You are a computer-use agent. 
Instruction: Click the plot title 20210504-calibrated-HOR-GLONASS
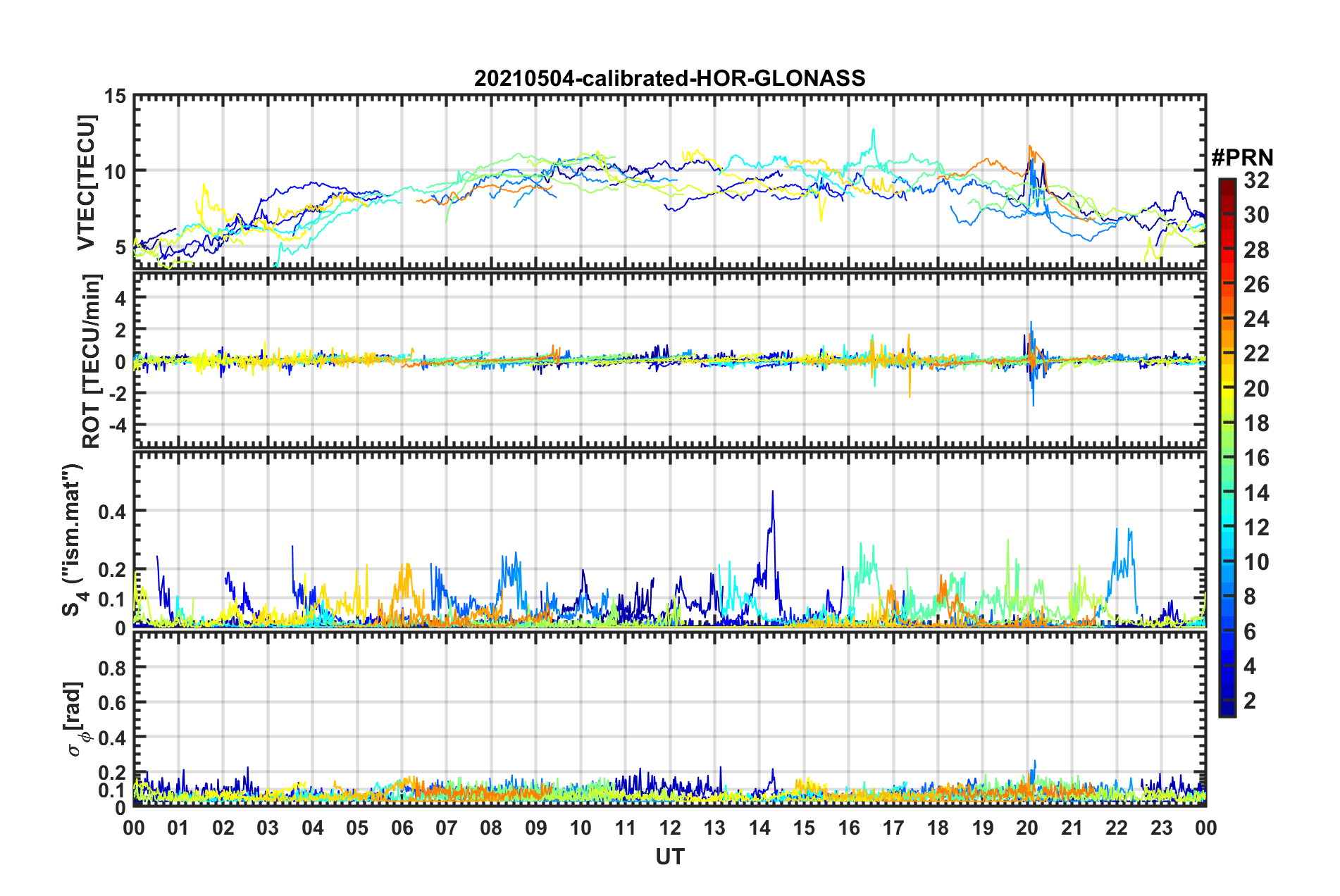coord(669,77)
